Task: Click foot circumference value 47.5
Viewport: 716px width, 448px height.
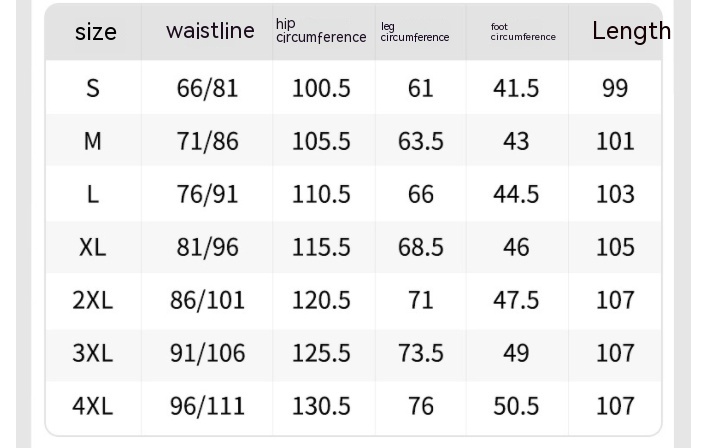Action: click(x=516, y=299)
